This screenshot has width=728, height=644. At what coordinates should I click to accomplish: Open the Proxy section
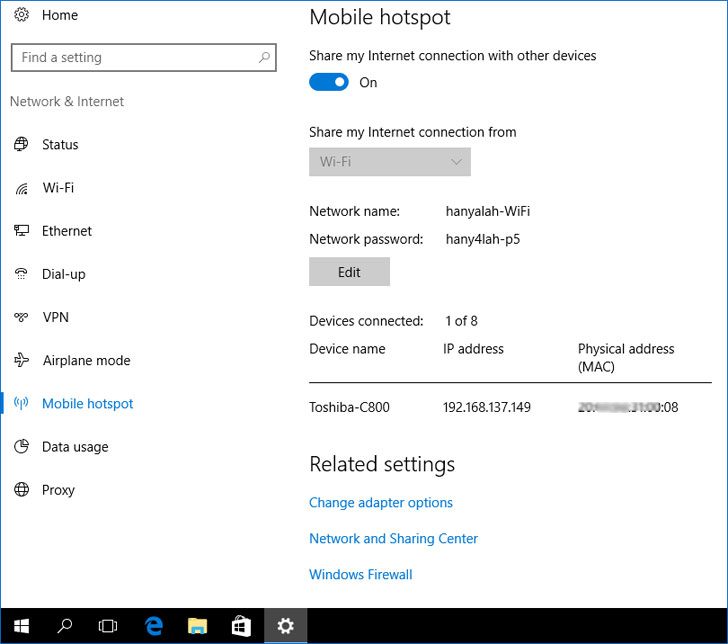click(58, 490)
